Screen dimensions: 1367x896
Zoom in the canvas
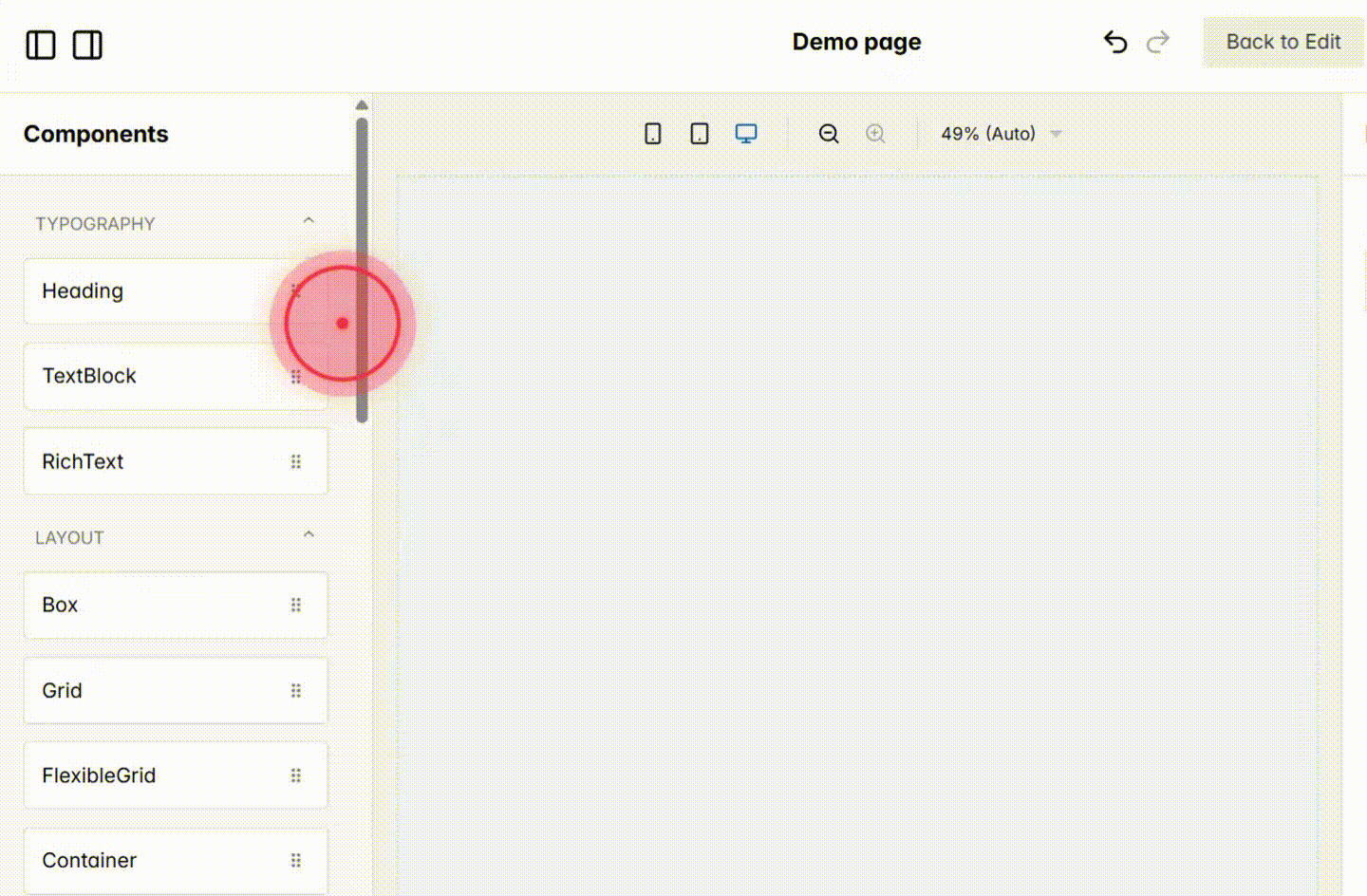coord(875,134)
